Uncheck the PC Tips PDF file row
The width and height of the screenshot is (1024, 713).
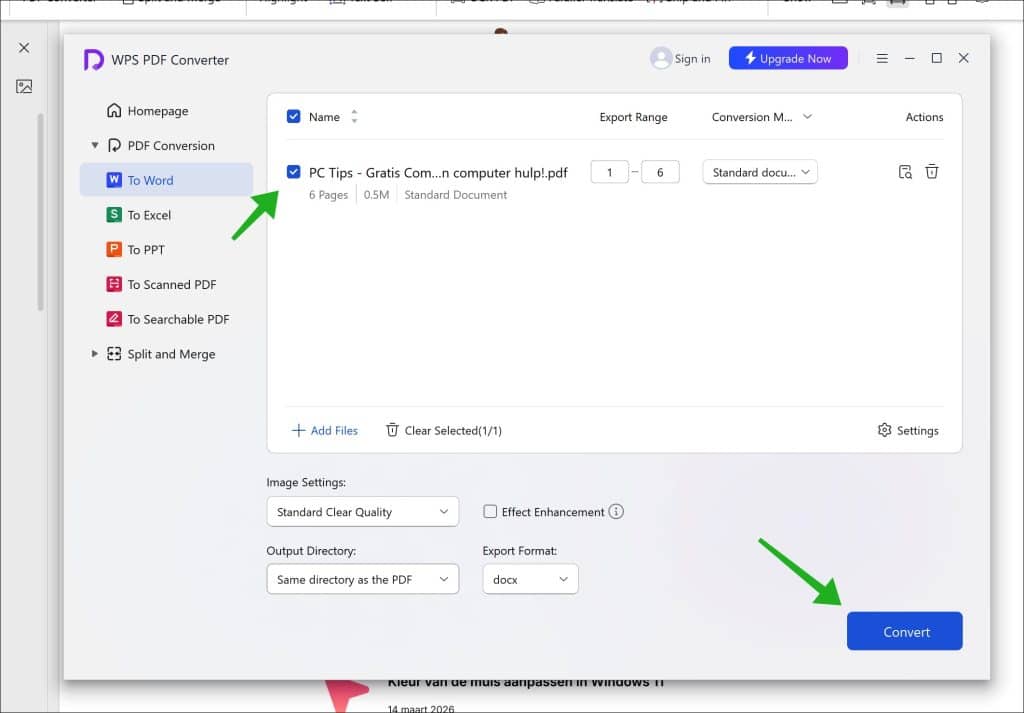click(x=293, y=171)
